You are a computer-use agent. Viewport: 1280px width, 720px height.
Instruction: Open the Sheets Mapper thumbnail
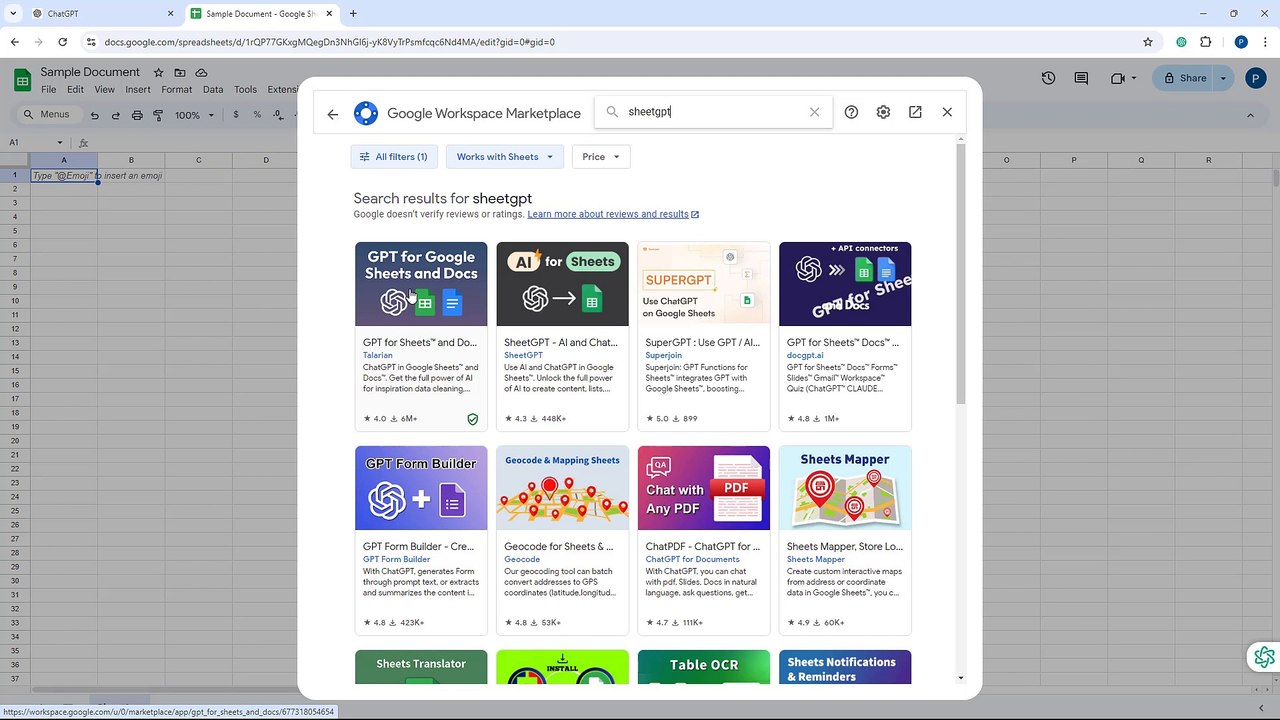pos(845,488)
